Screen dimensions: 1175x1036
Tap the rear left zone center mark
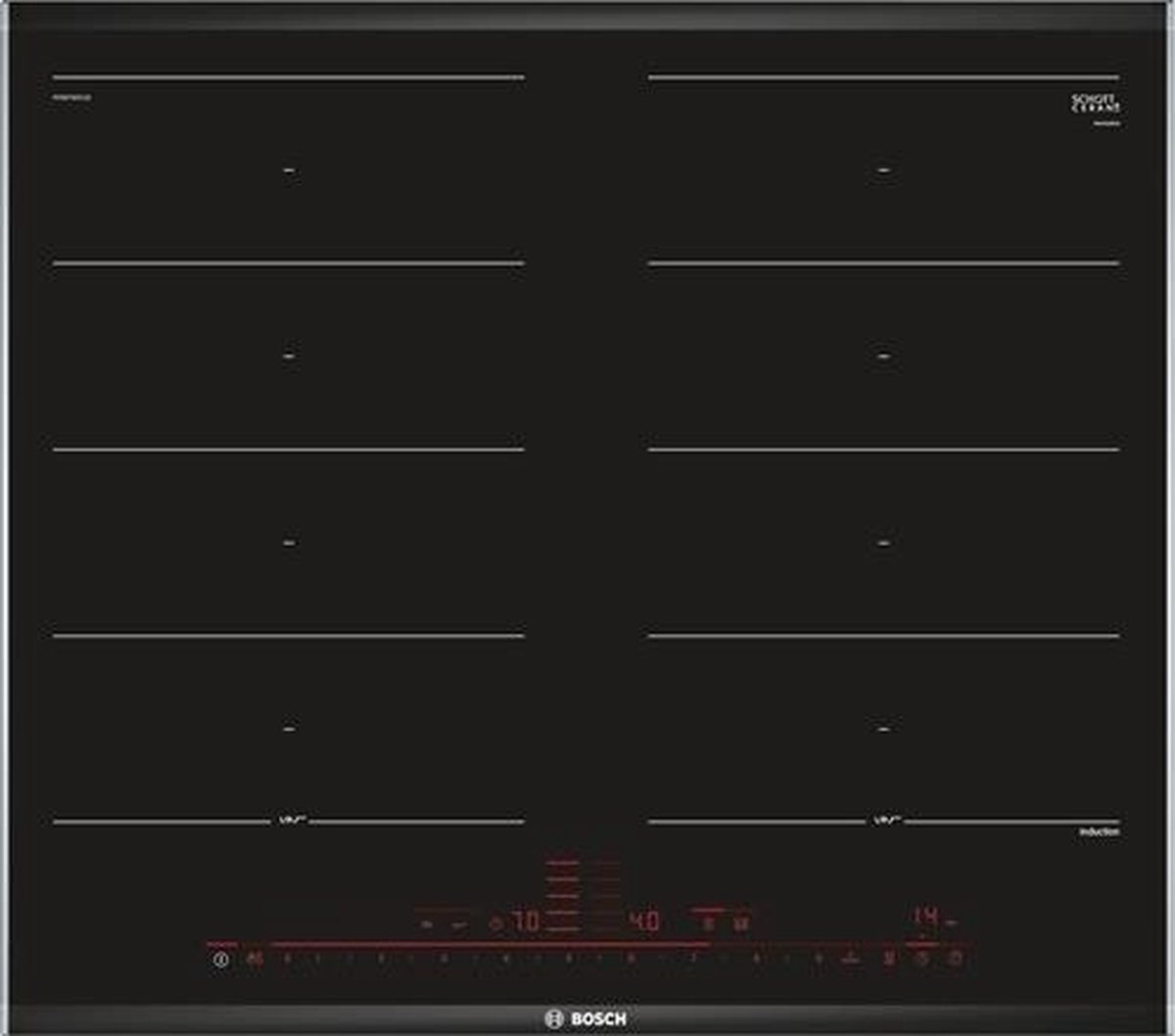pos(289,170)
